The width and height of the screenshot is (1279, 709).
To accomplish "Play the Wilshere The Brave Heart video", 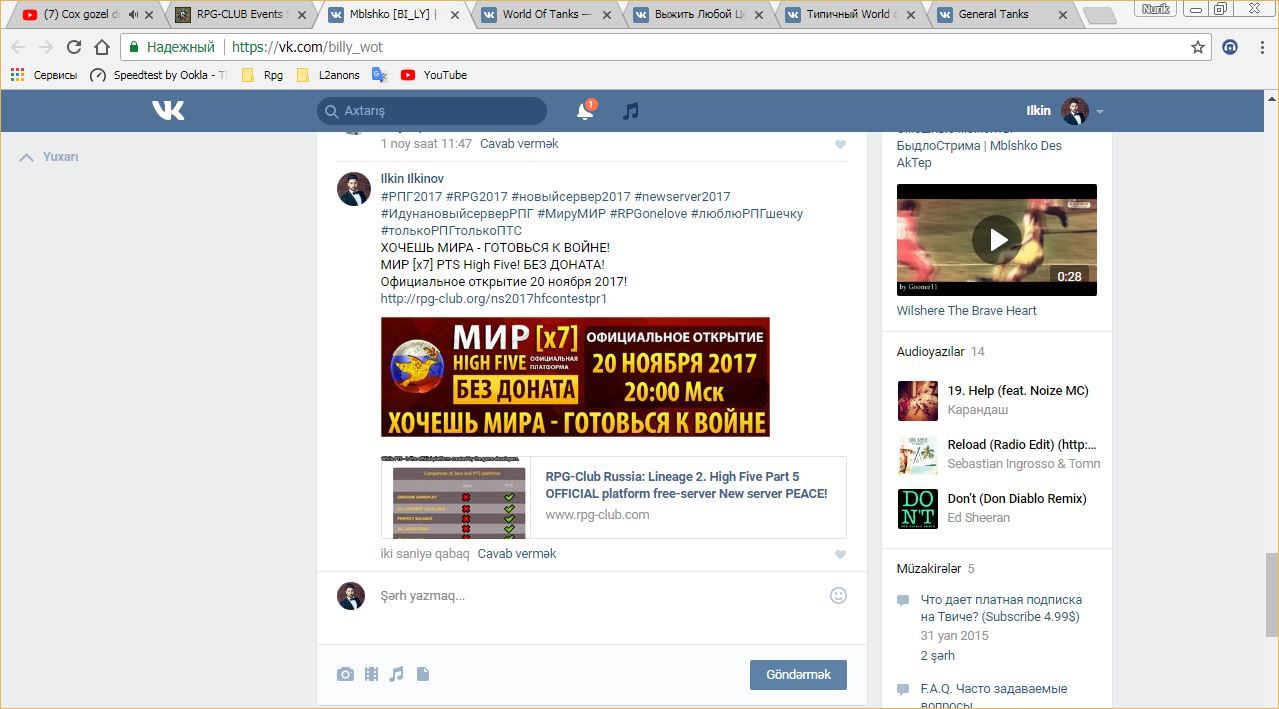I will pos(997,240).
